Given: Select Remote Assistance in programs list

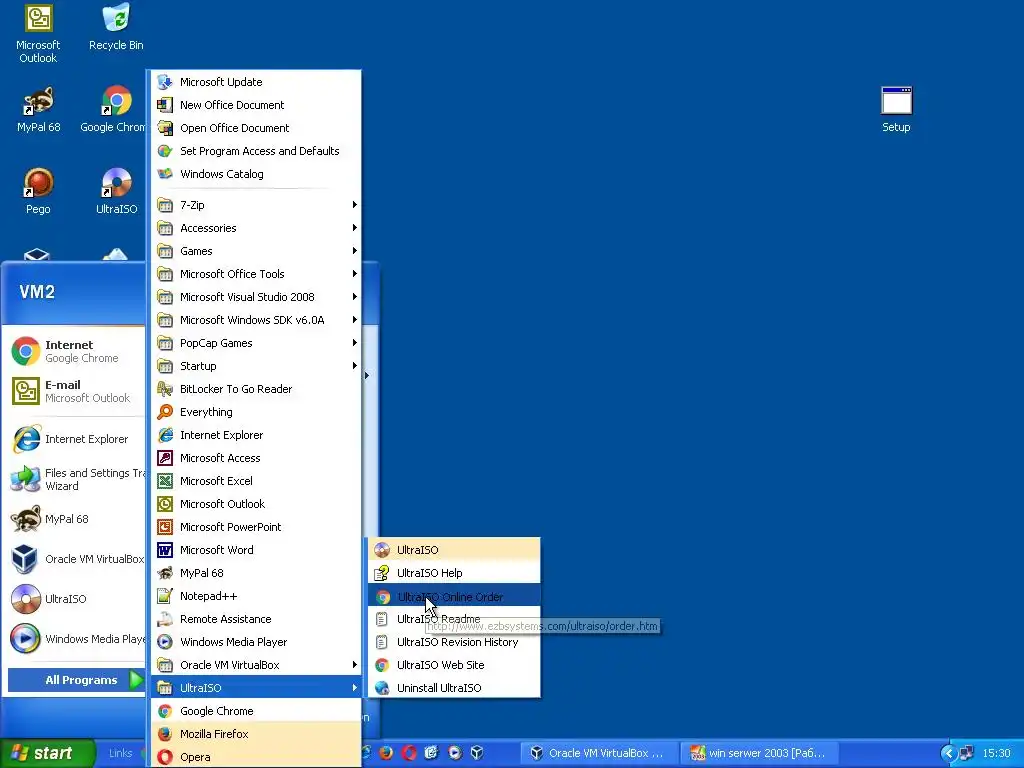Looking at the screenshot, I should point(257,619).
